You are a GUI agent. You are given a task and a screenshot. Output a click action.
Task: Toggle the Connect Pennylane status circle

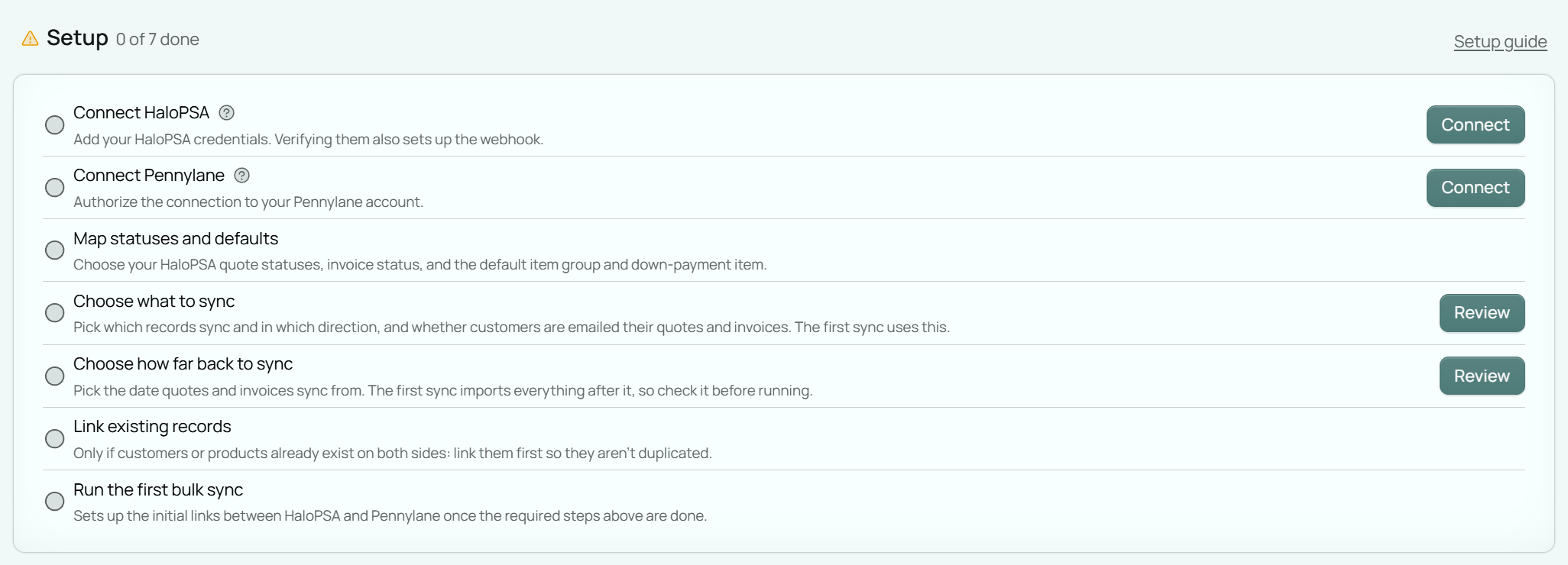click(x=55, y=187)
